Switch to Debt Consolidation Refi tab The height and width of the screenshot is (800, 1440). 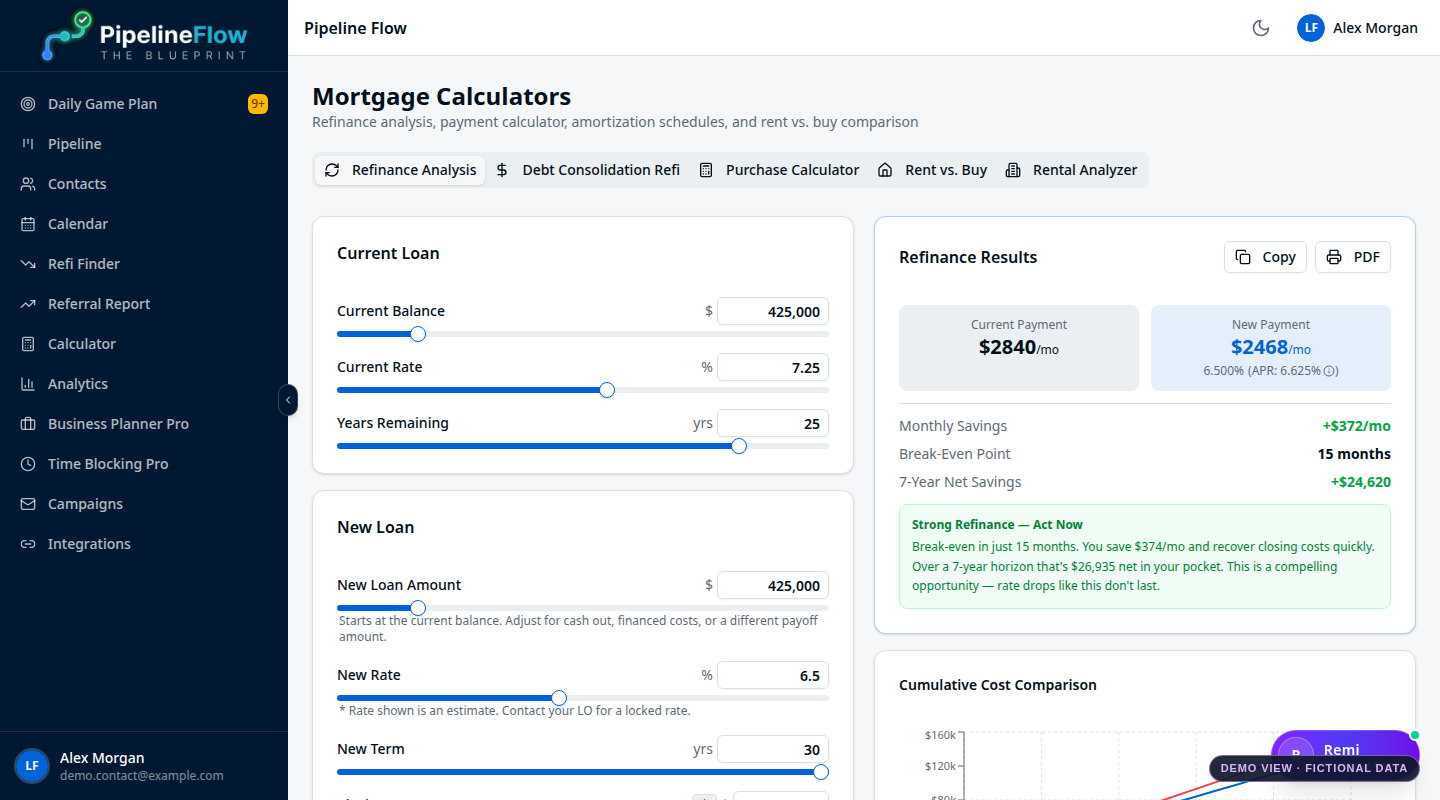tap(588, 170)
